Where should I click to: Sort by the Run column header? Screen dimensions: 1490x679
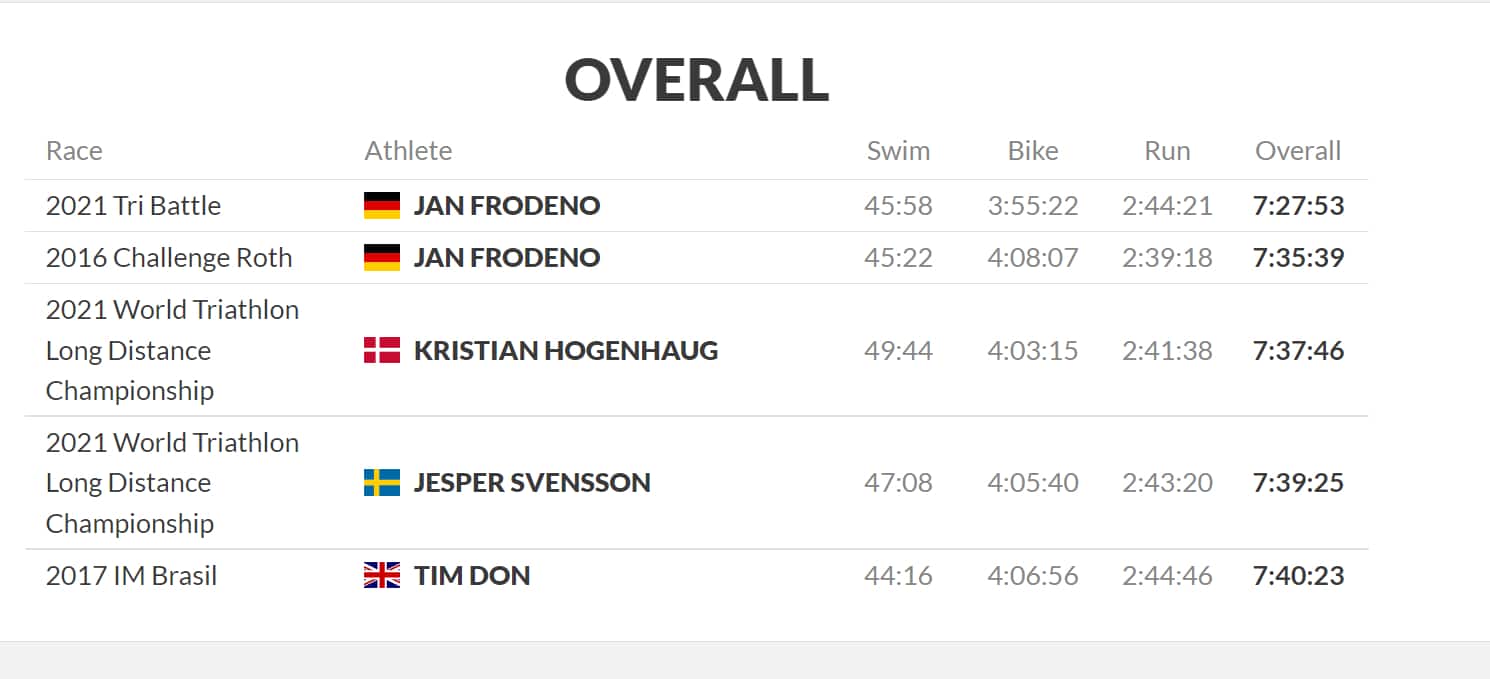click(x=1167, y=151)
